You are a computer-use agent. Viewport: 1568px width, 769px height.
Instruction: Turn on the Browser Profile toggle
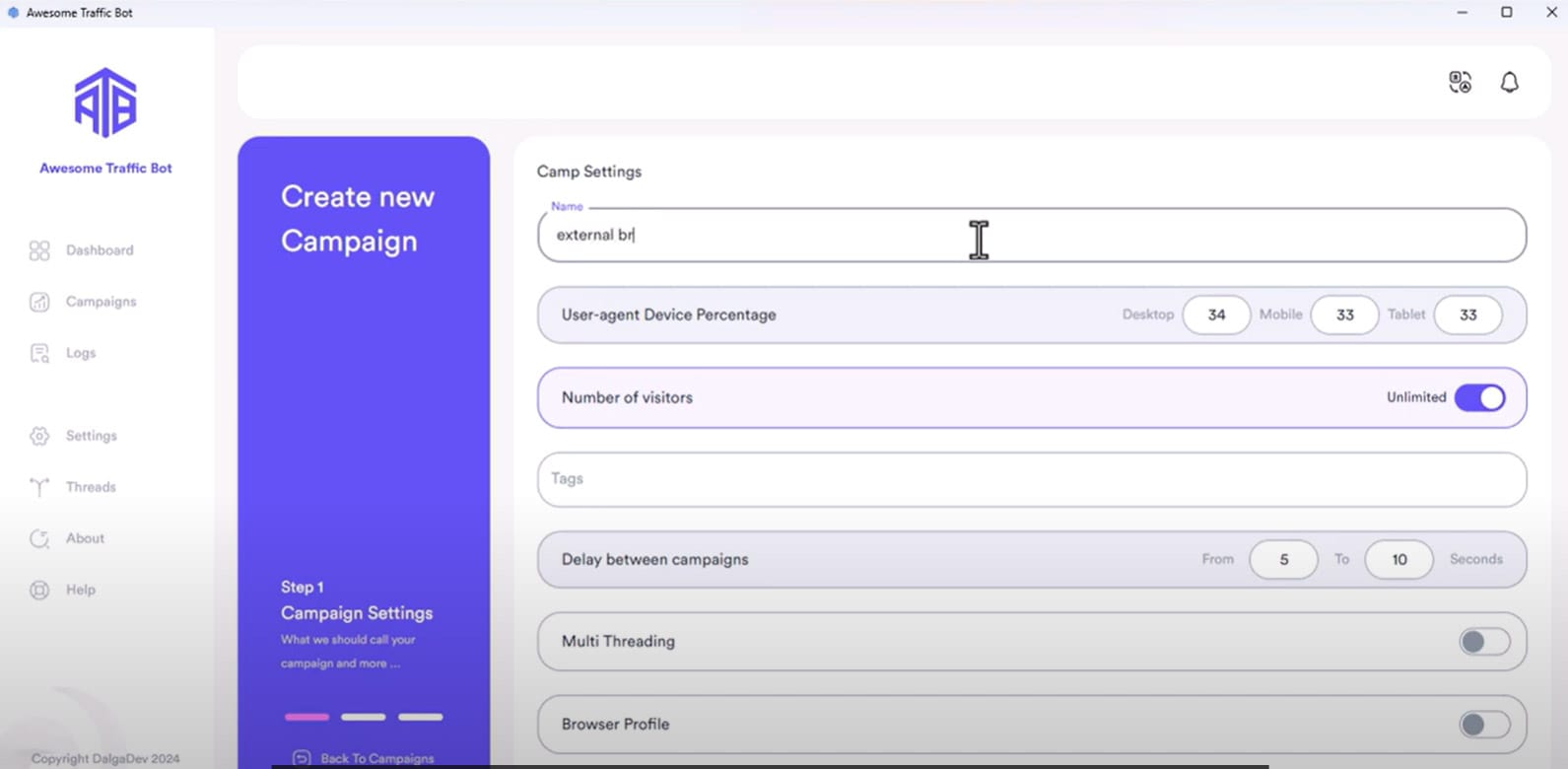pos(1484,725)
